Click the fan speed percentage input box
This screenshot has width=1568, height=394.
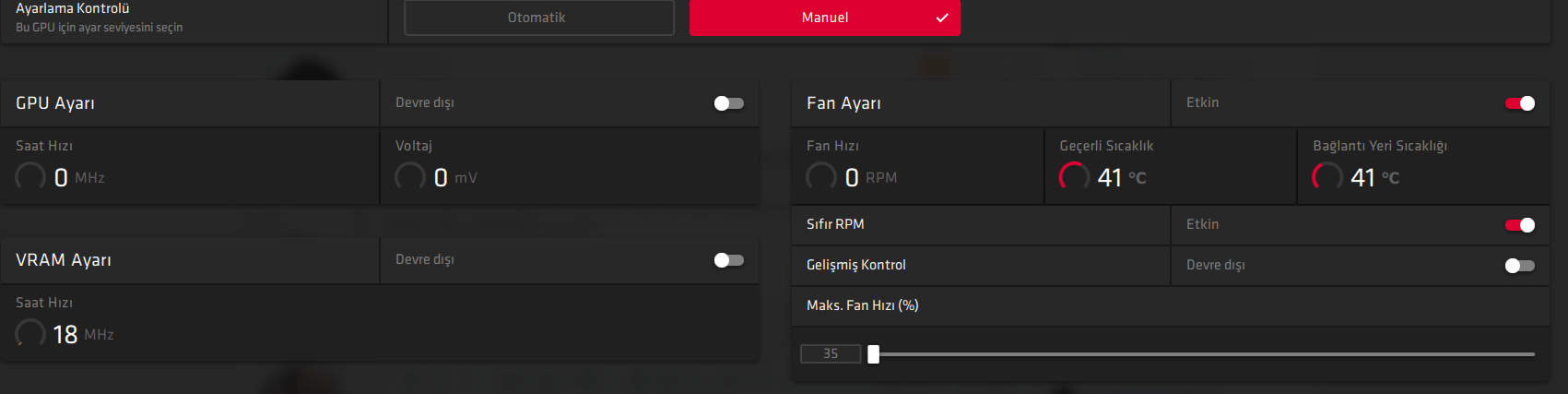click(x=831, y=353)
